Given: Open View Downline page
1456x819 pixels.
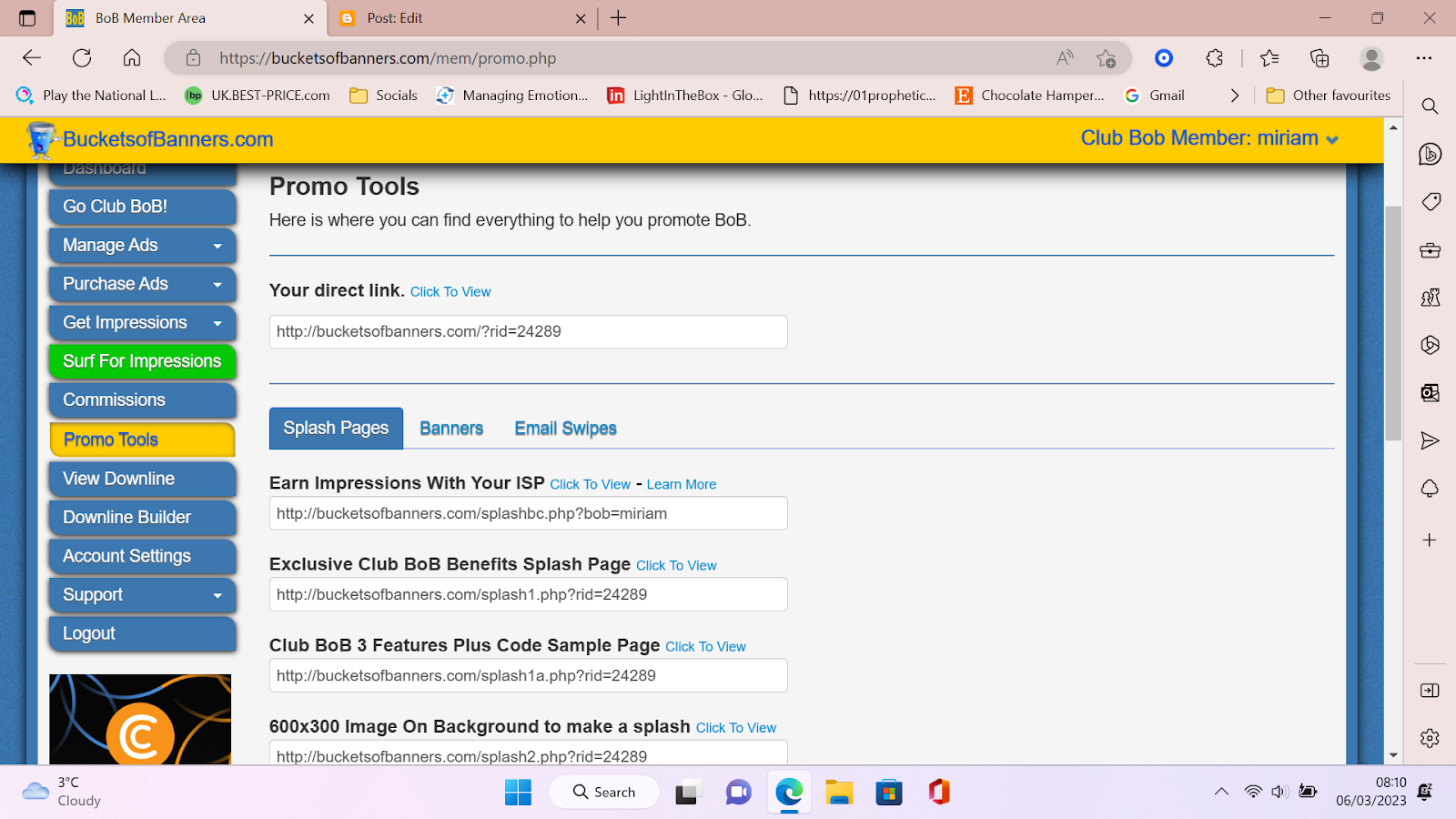Looking at the screenshot, I should tap(142, 479).
